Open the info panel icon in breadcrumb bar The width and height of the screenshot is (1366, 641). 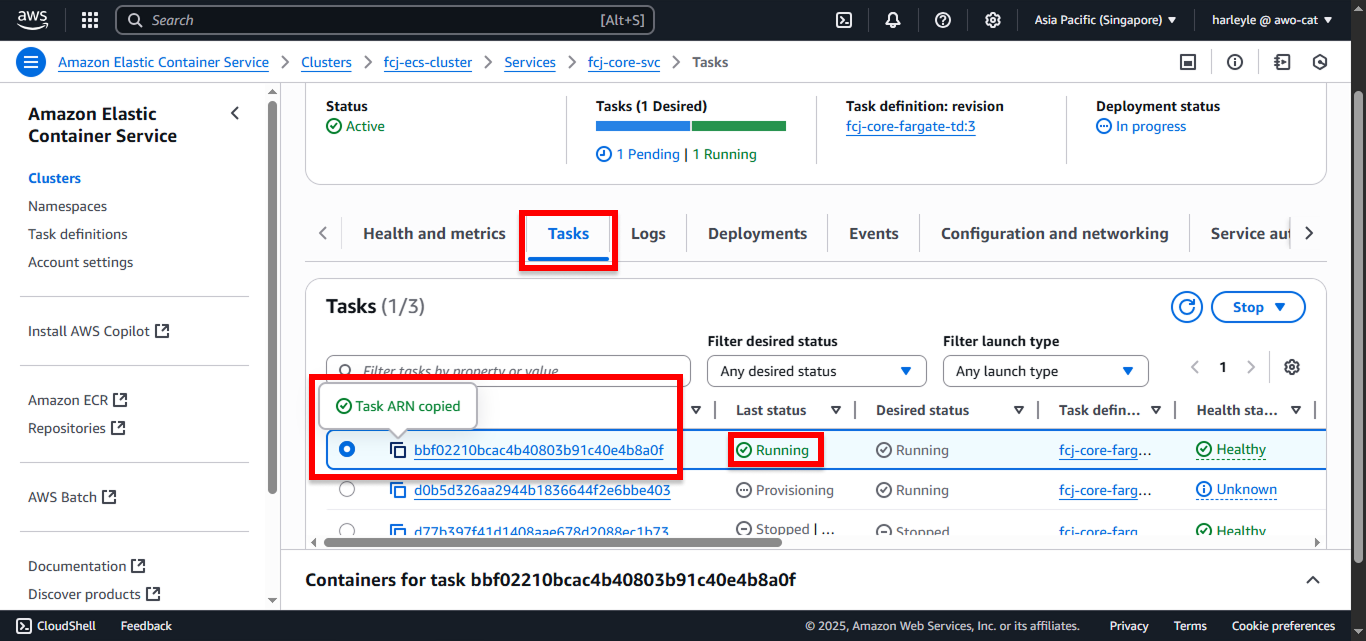[x=1235, y=62]
